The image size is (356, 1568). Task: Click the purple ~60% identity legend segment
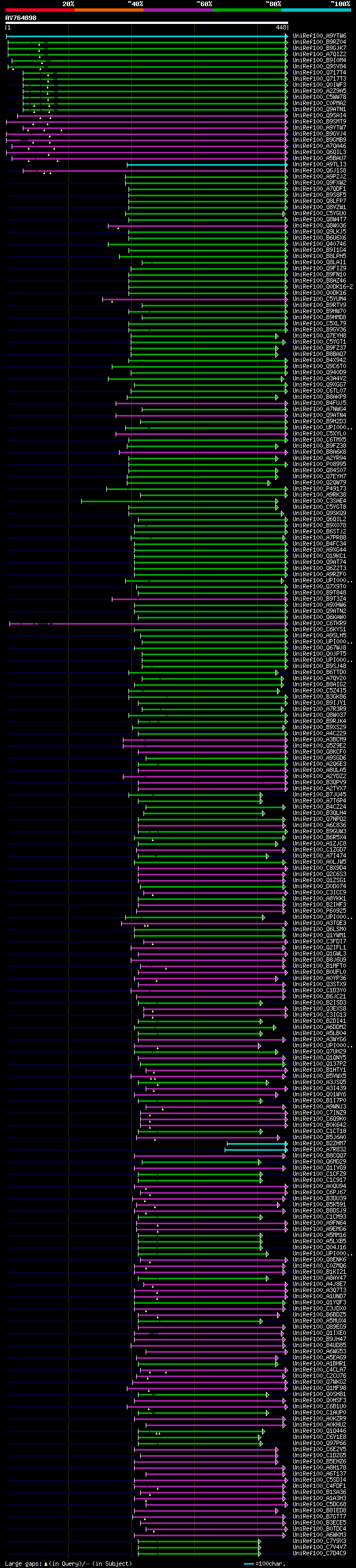tap(177, 11)
